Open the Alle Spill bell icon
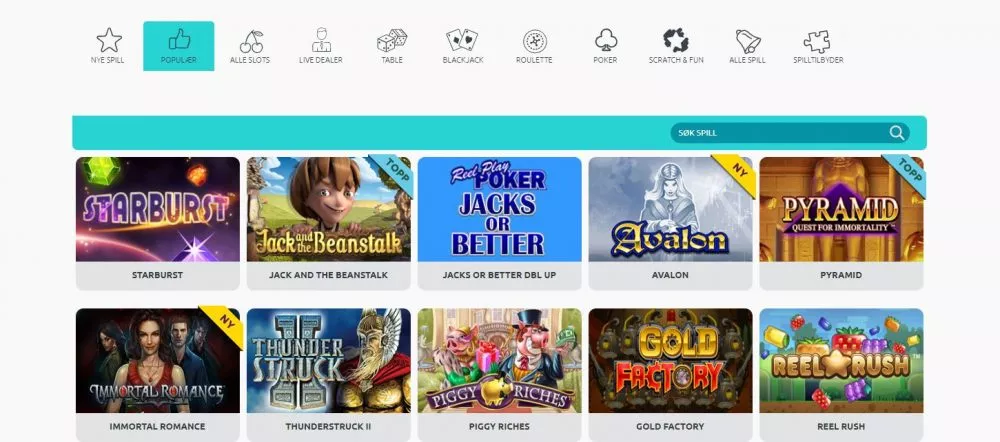Image resolution: width=1000 pixels, height=442 pixels. click(747, 41)
